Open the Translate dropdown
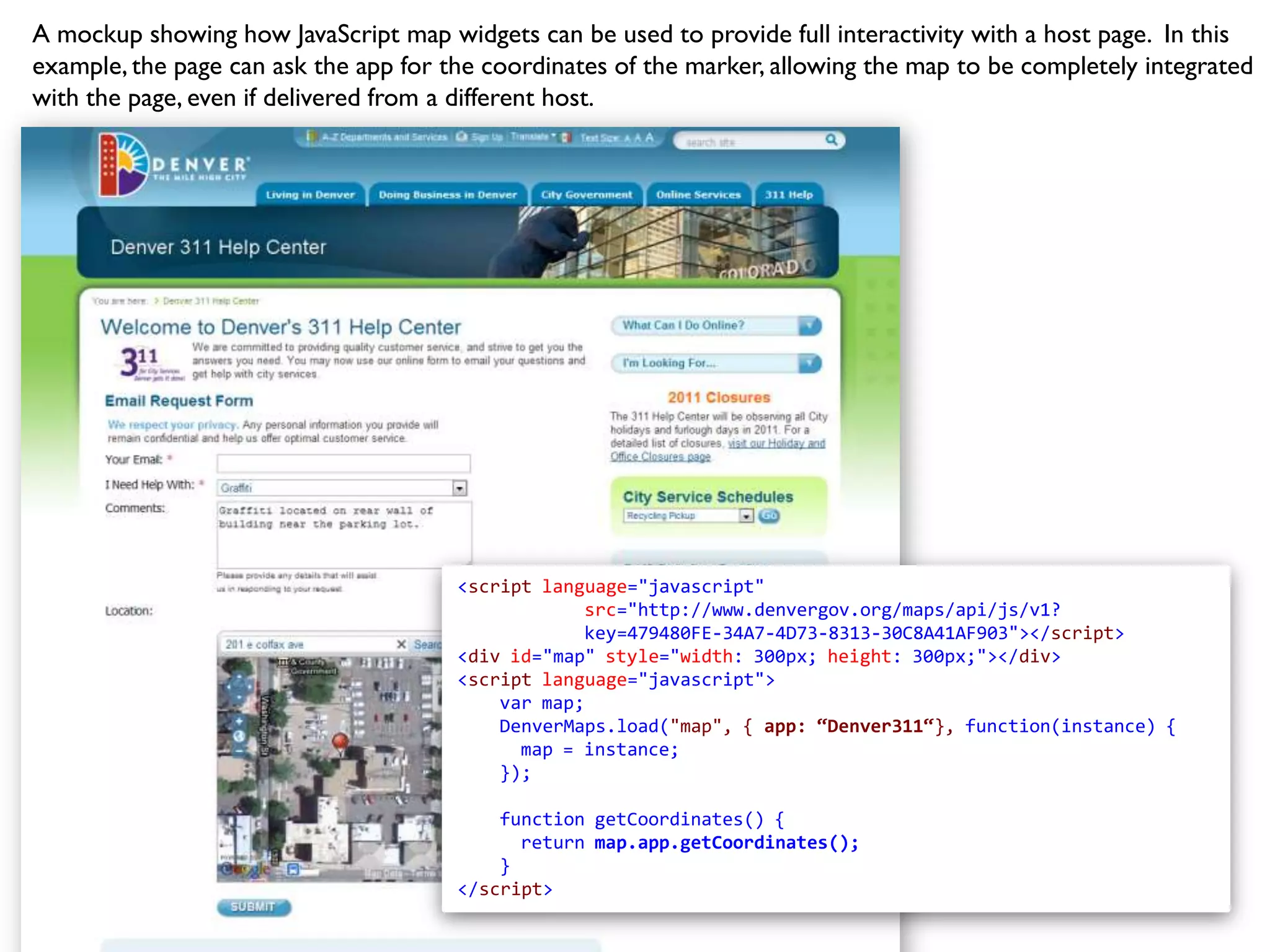 [533, 137]
